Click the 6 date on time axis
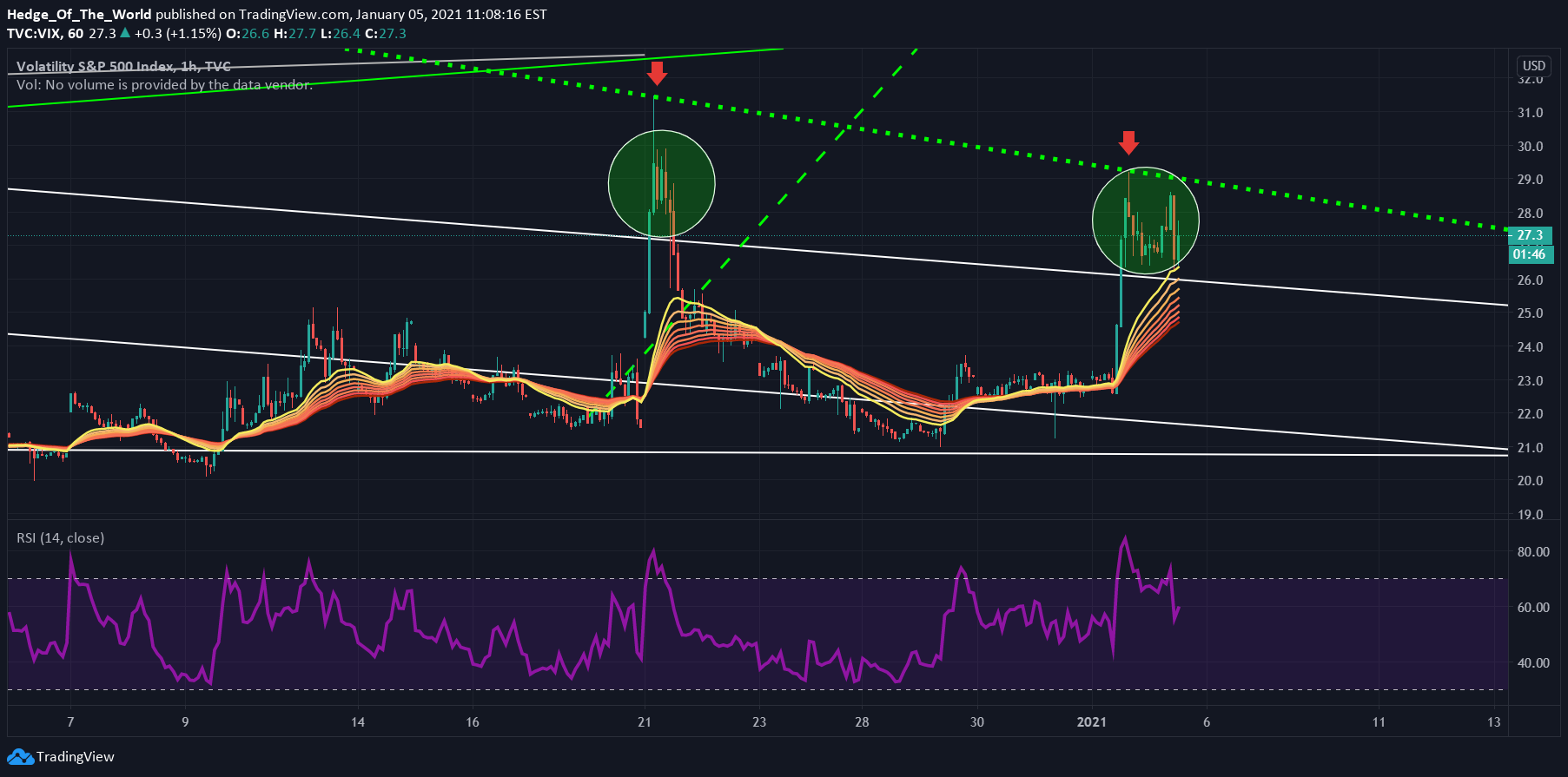The height and width of the screenshot is (777, 1568). pyautogui.click(x=1207, y=722)
